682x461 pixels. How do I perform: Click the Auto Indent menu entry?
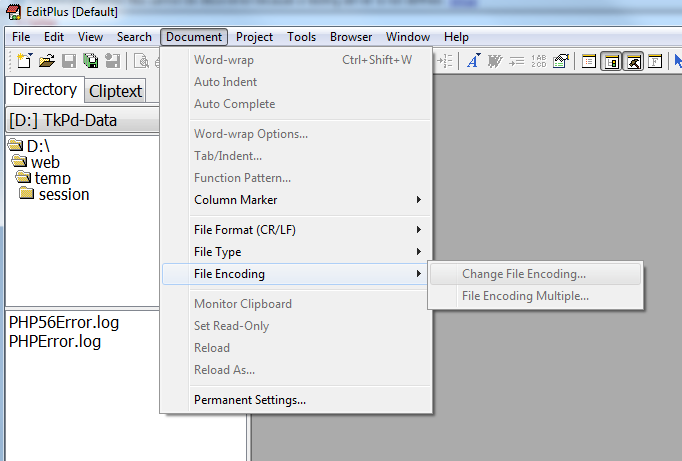(x=296, y=82)
